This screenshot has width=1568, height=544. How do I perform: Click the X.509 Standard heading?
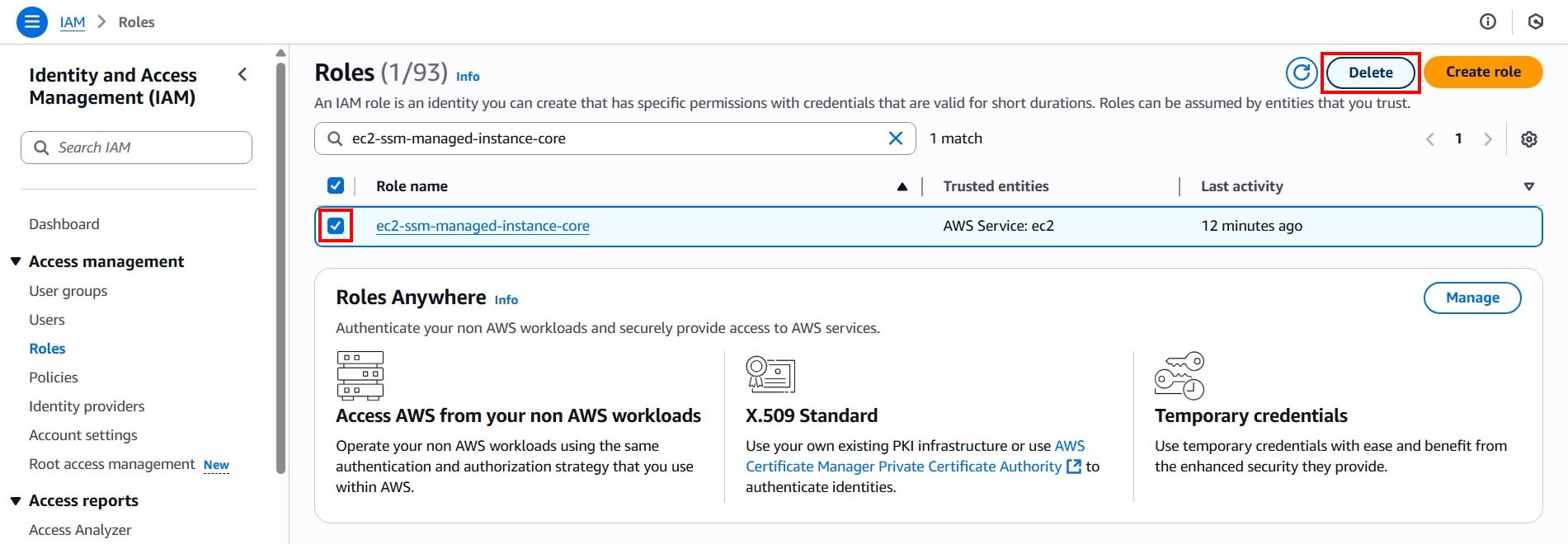[x=812, y=415]
